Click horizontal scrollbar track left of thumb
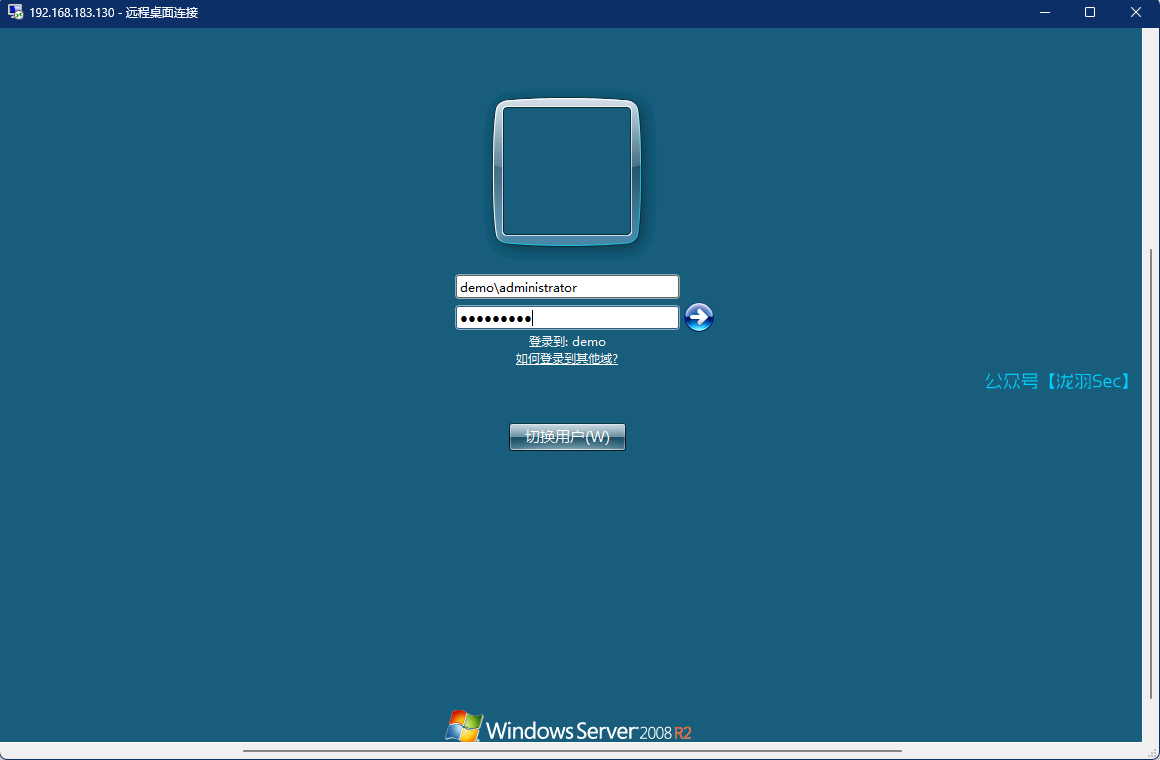The height and width of the screenshot is (760, 1160). pyautogui.click(x=120, y=750)
